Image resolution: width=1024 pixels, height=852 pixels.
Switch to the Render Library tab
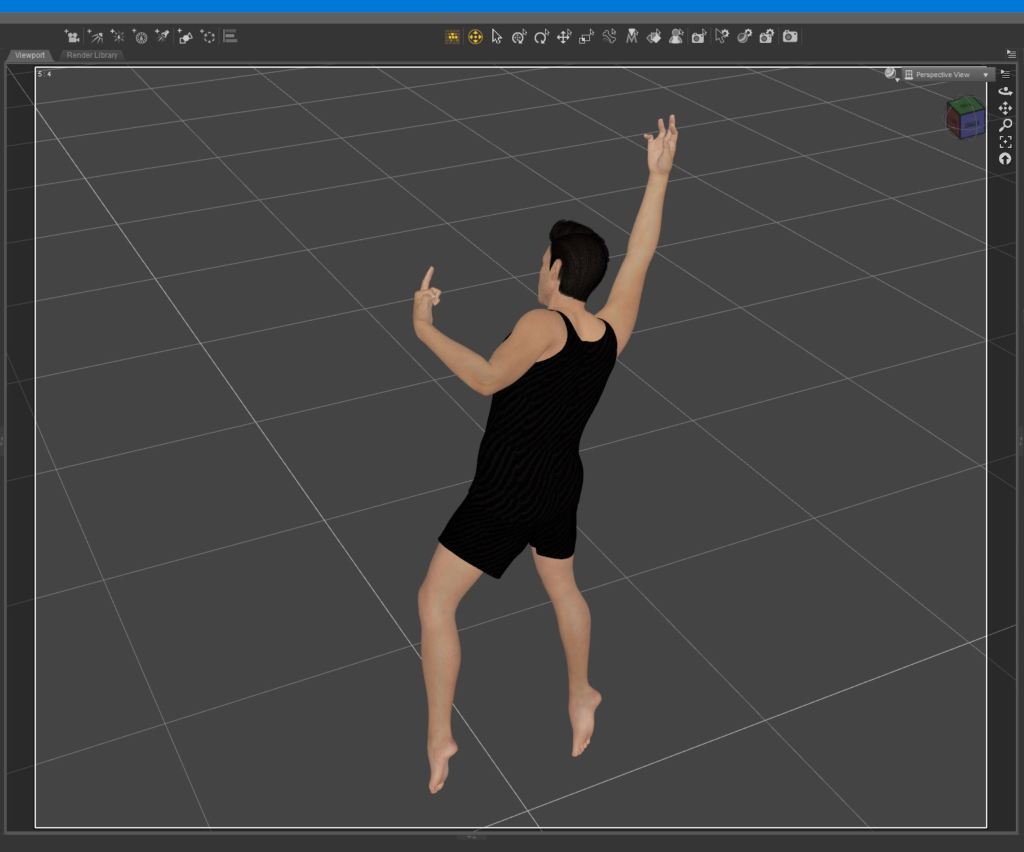pyautogui.click(x=92, y=55)
